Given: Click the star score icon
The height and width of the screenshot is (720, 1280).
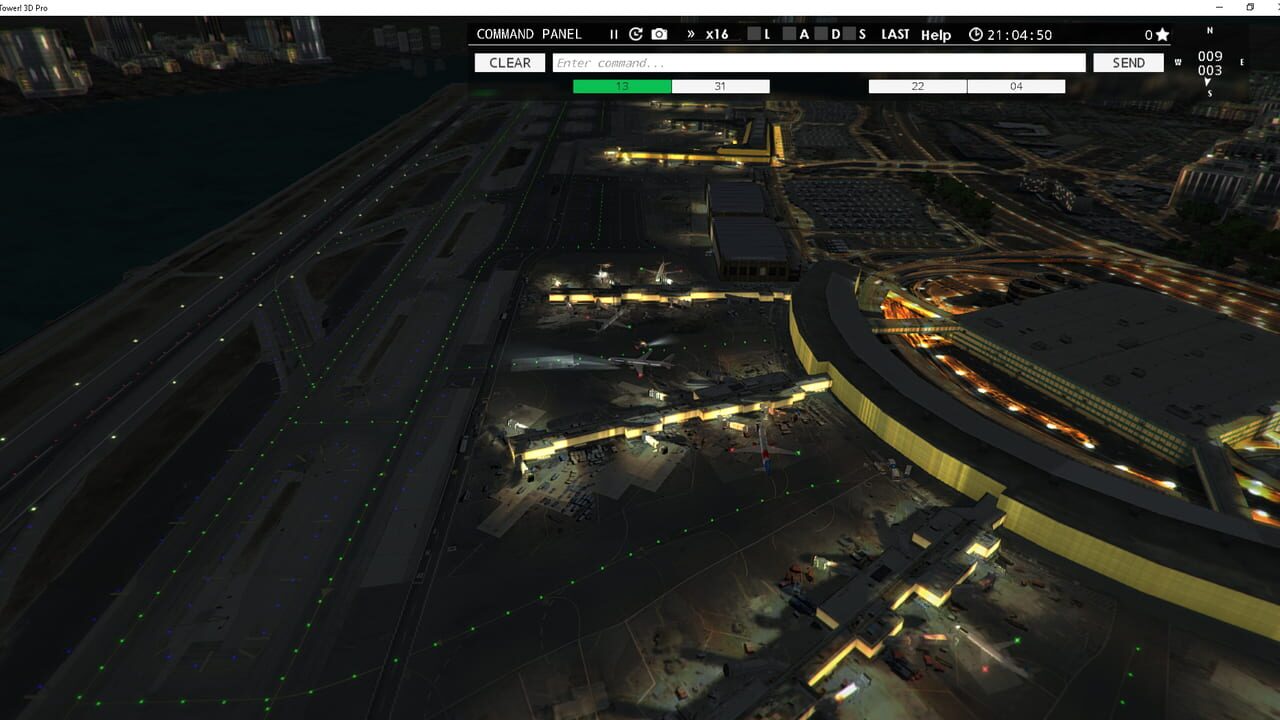Looking at the screenshot, I should [x=1162, y=35].
